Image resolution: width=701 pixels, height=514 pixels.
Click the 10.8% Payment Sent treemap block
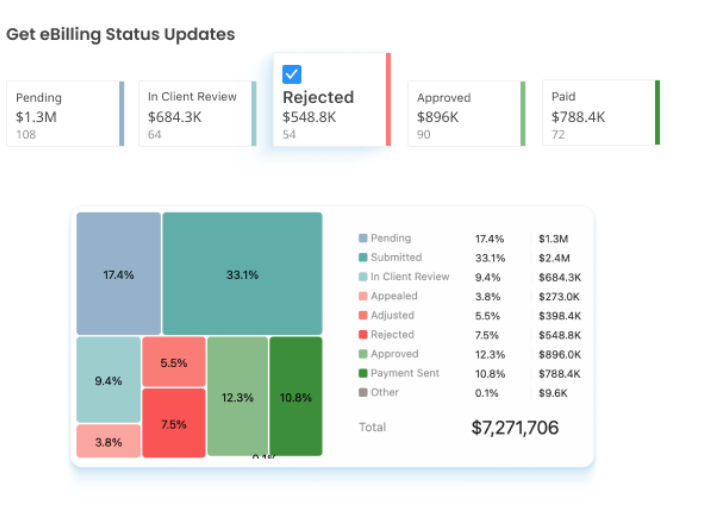296,396
